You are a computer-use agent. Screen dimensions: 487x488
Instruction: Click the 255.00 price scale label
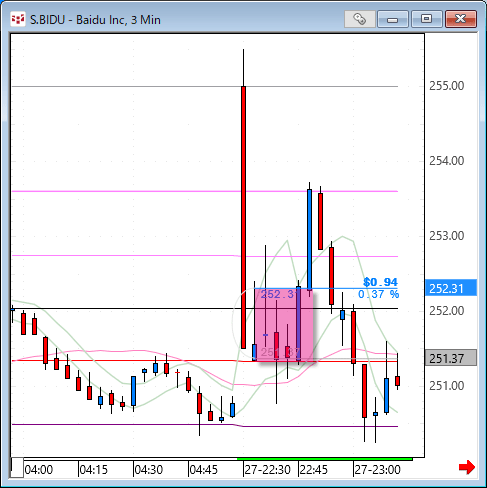(x=446, y=86)
